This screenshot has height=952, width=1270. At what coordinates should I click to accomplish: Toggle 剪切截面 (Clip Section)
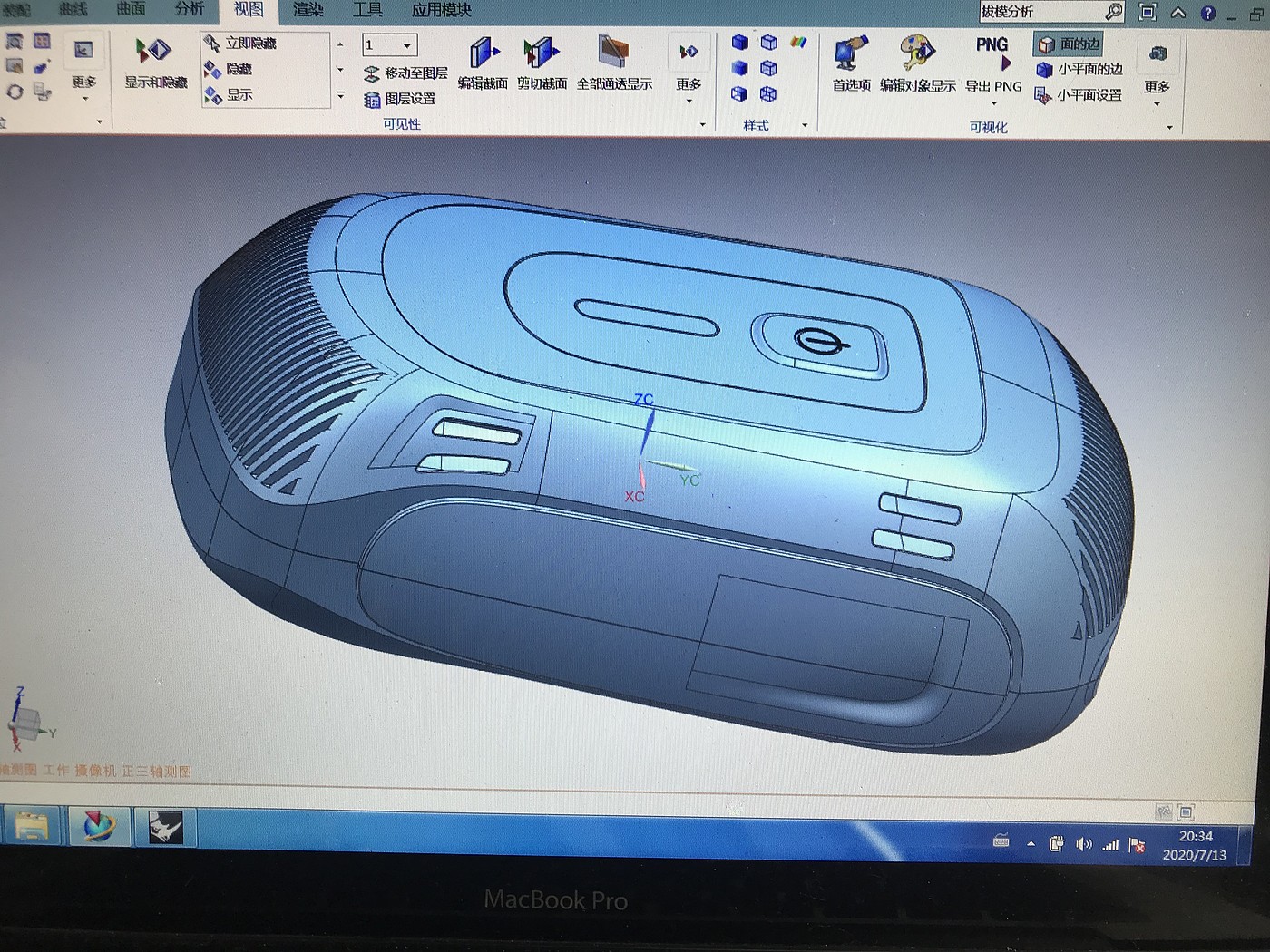coord(542,63)
